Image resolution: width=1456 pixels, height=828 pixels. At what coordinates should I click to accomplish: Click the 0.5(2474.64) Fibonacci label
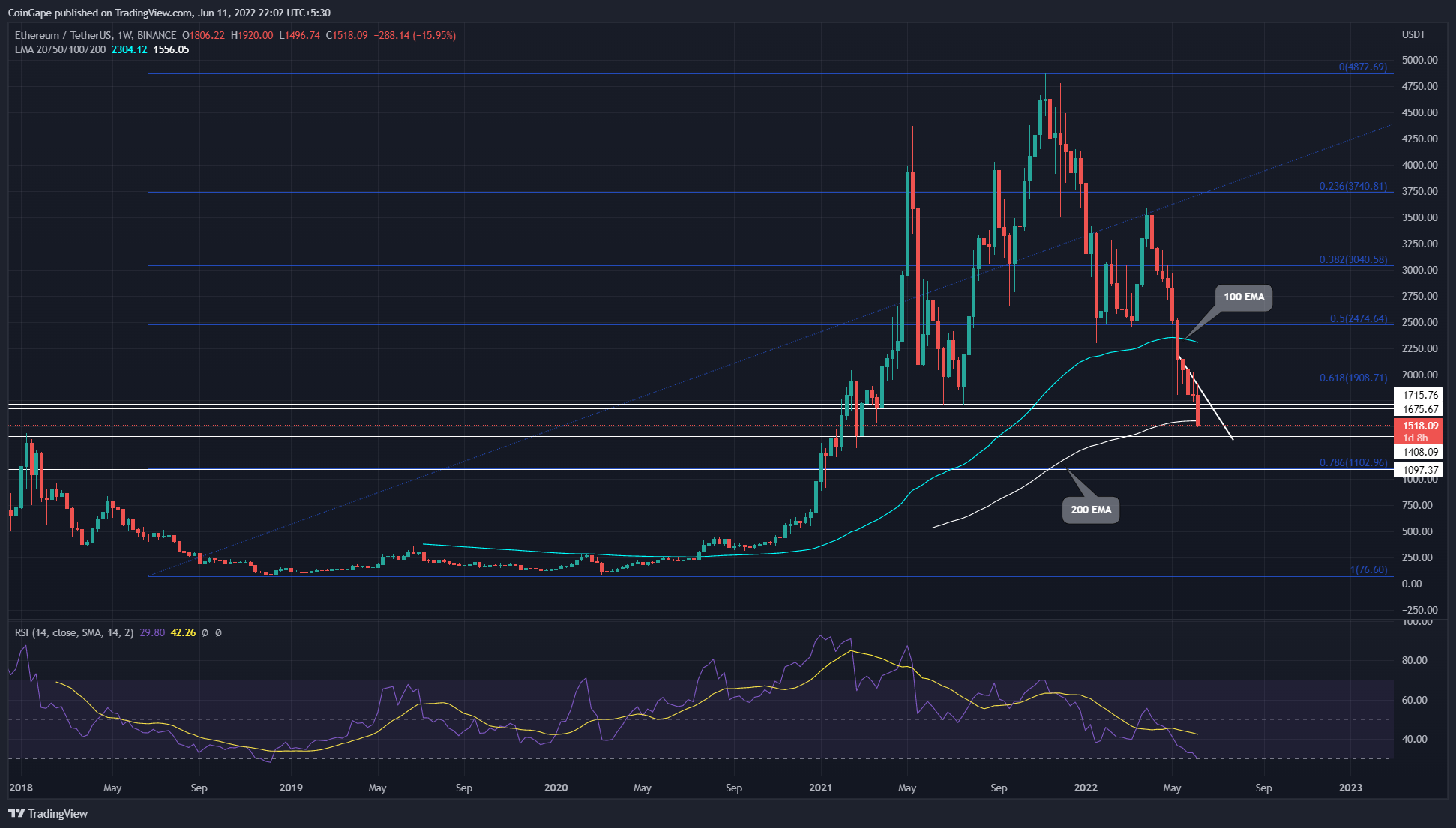click(1359, 318)
